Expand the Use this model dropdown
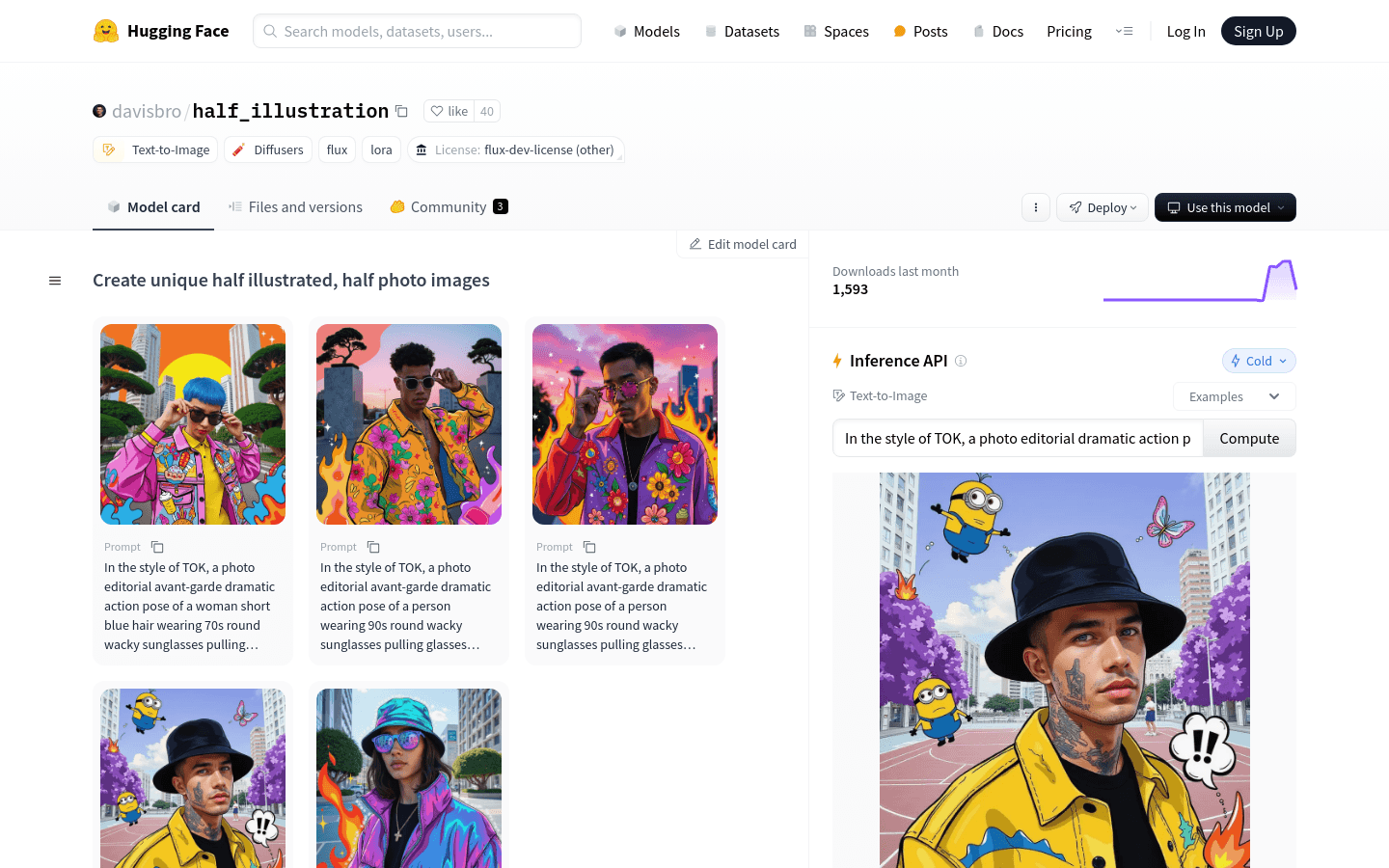Screen dimensions: 1389x868 [x=1225, y=207]
